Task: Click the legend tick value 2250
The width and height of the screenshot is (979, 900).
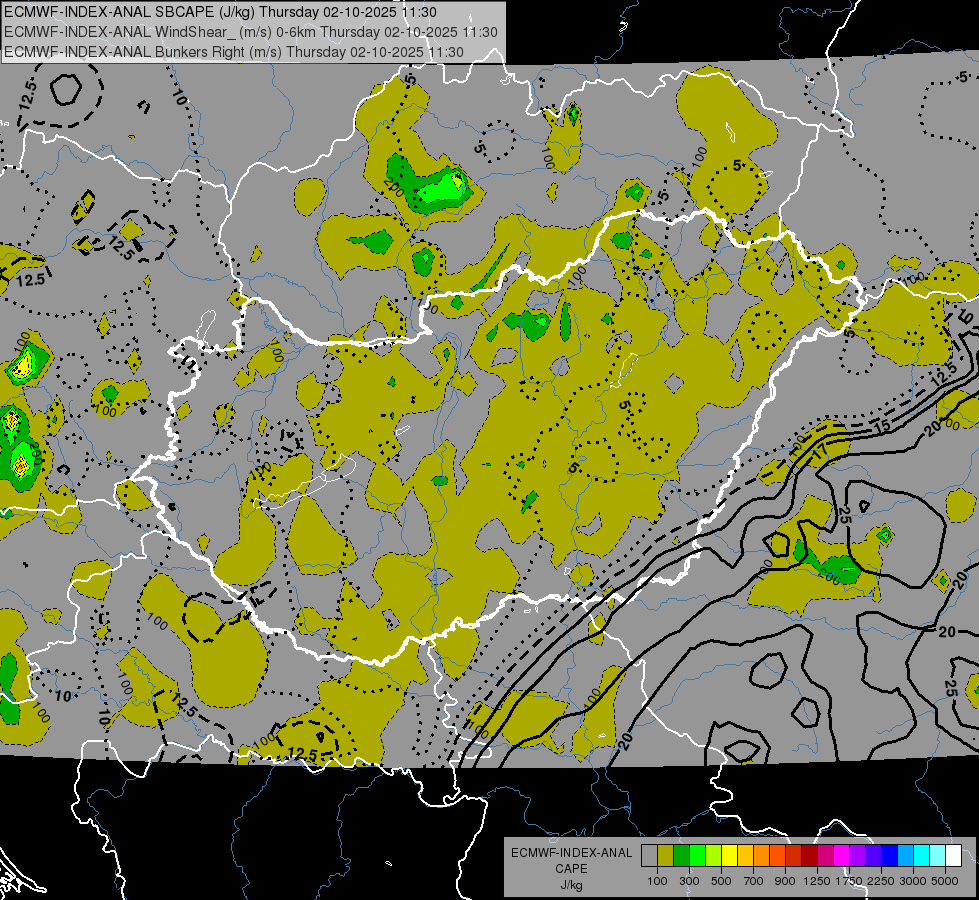Action: [882, 881]
